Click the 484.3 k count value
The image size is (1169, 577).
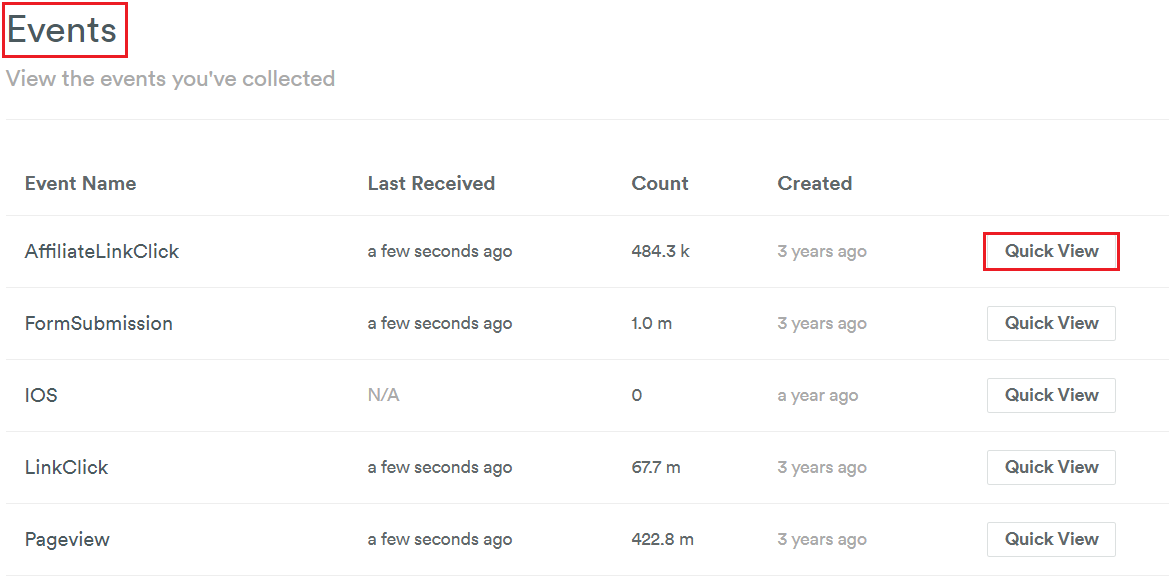click(660, 252)
